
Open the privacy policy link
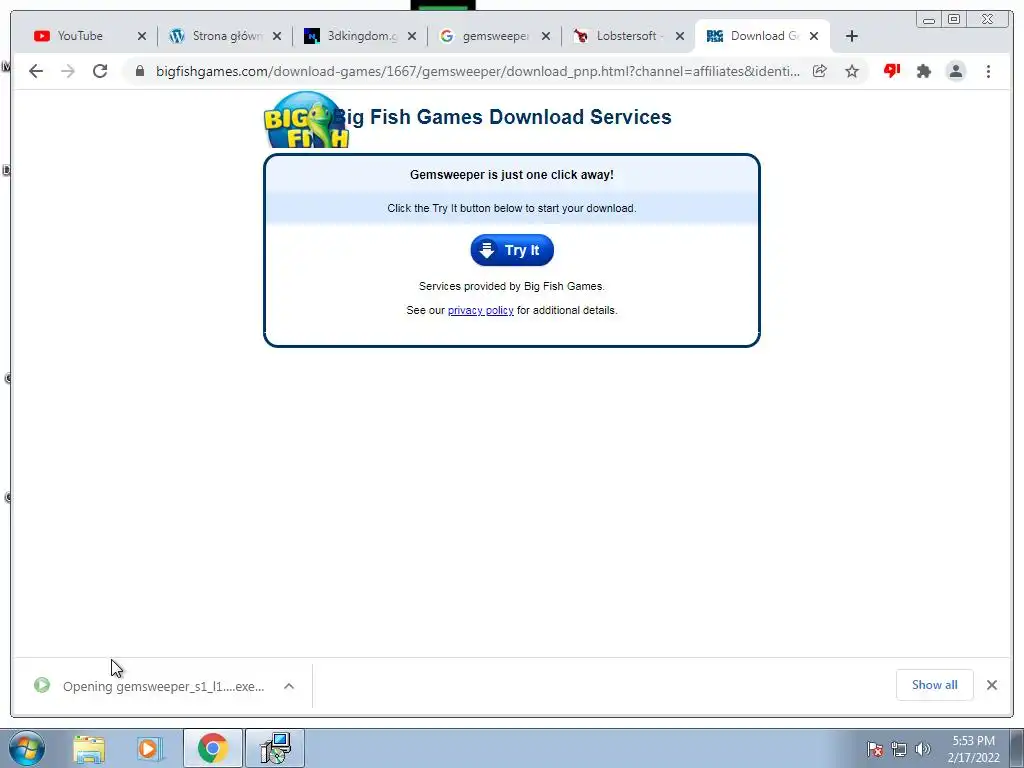(x=481, y=310)
